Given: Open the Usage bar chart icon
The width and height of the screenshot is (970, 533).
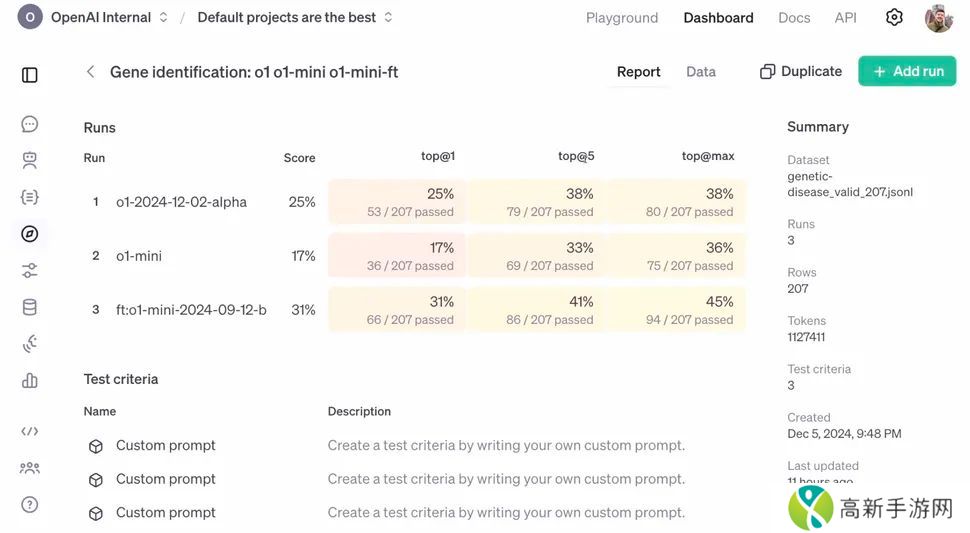Looking at the screenshot, I should 30,380.
